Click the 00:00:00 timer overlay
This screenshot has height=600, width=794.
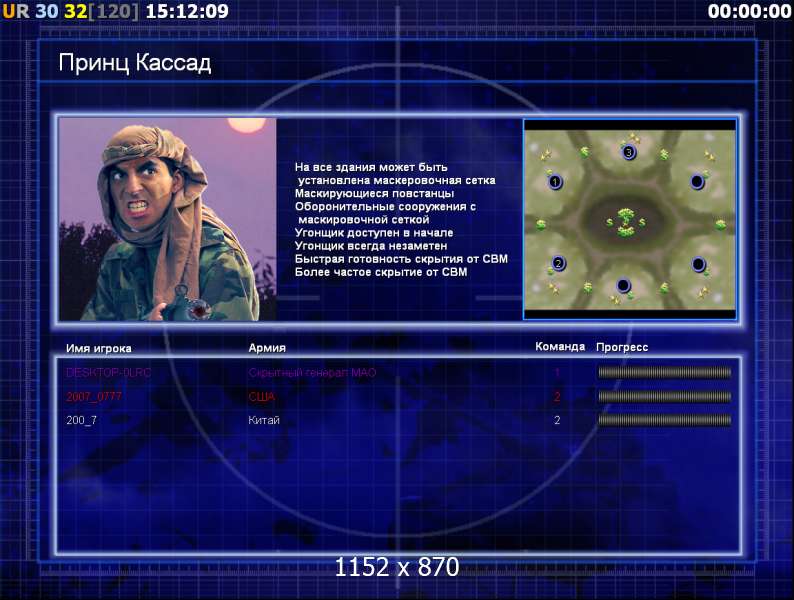tap(749, 11)
